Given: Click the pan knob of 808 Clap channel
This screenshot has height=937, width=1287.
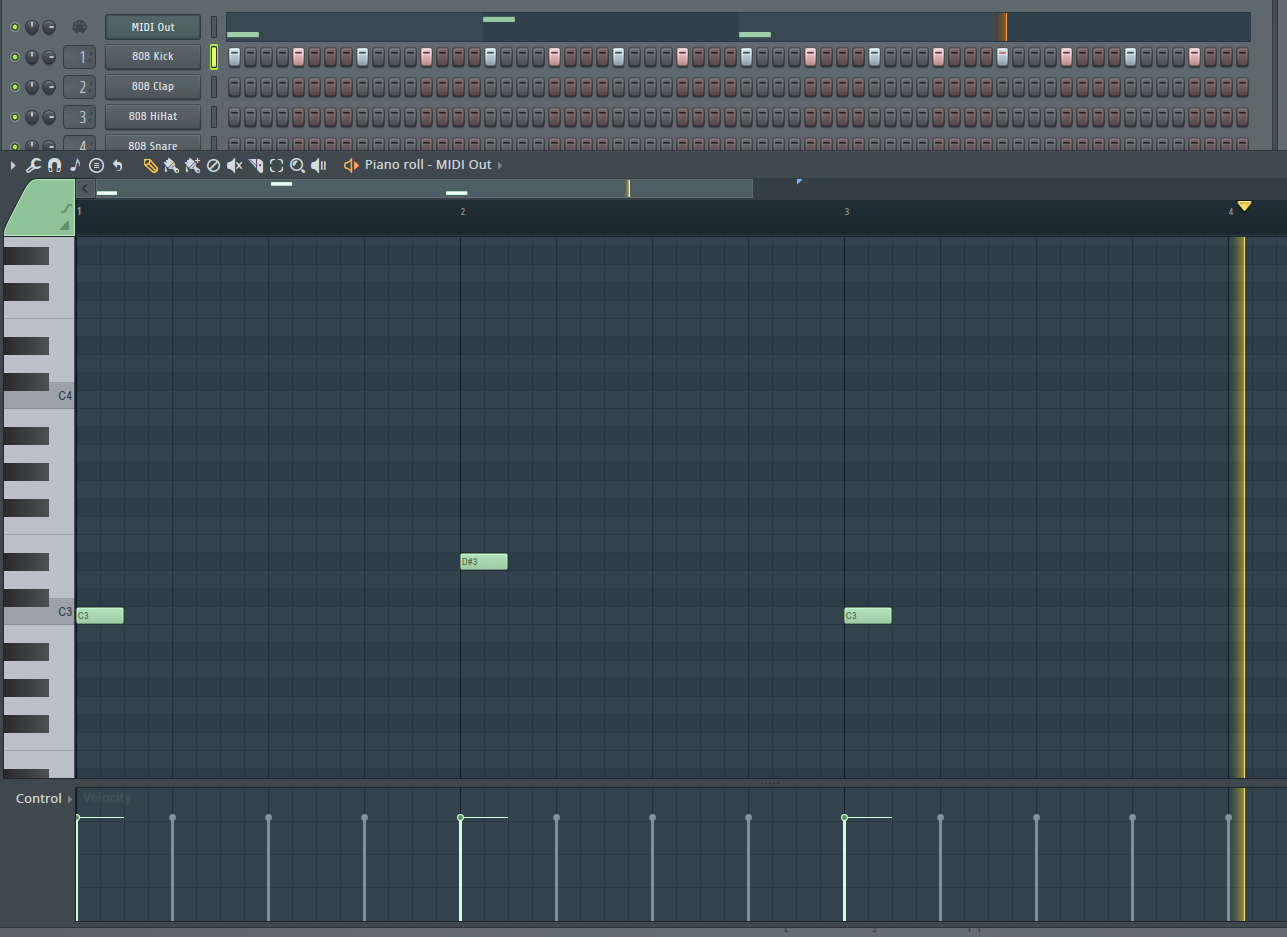Looking at the screenshot, I should pyautogui.click(x=31, y=87).
